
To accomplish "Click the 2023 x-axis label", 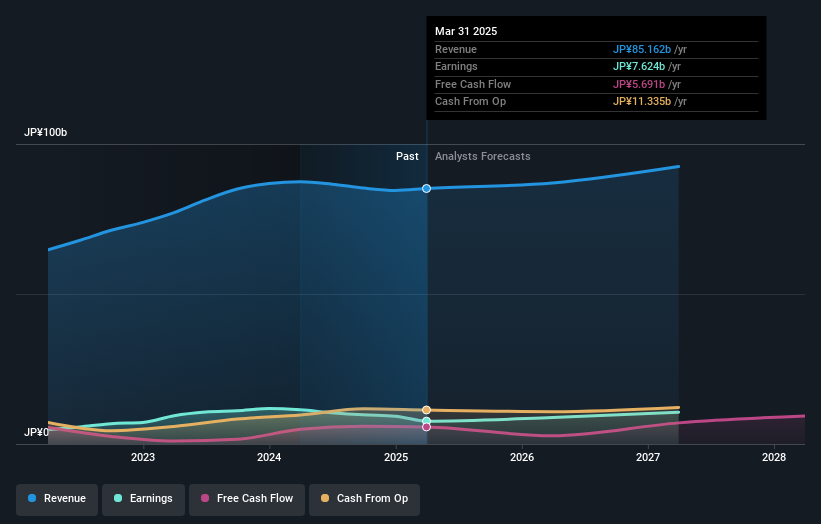I will 143,457.
